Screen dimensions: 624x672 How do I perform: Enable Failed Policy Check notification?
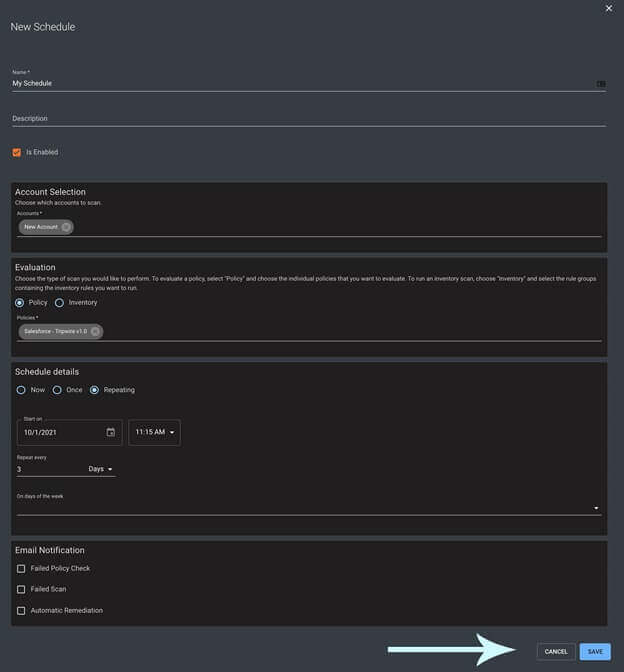[21, 568]
